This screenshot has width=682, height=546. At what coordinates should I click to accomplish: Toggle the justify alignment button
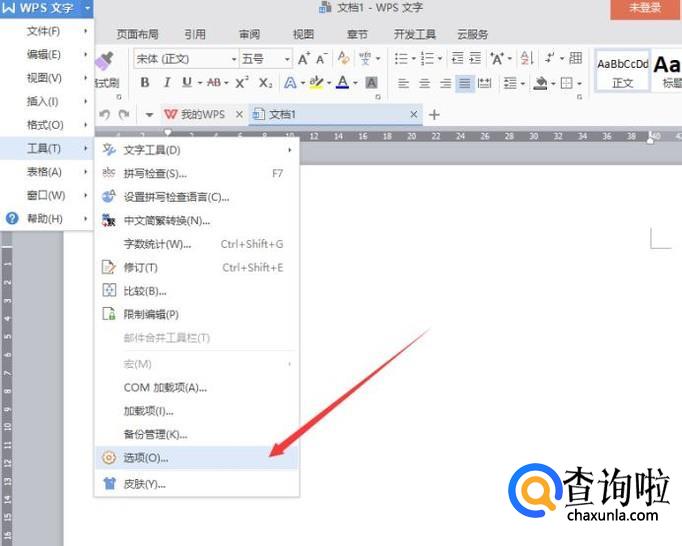click(465, 83)
